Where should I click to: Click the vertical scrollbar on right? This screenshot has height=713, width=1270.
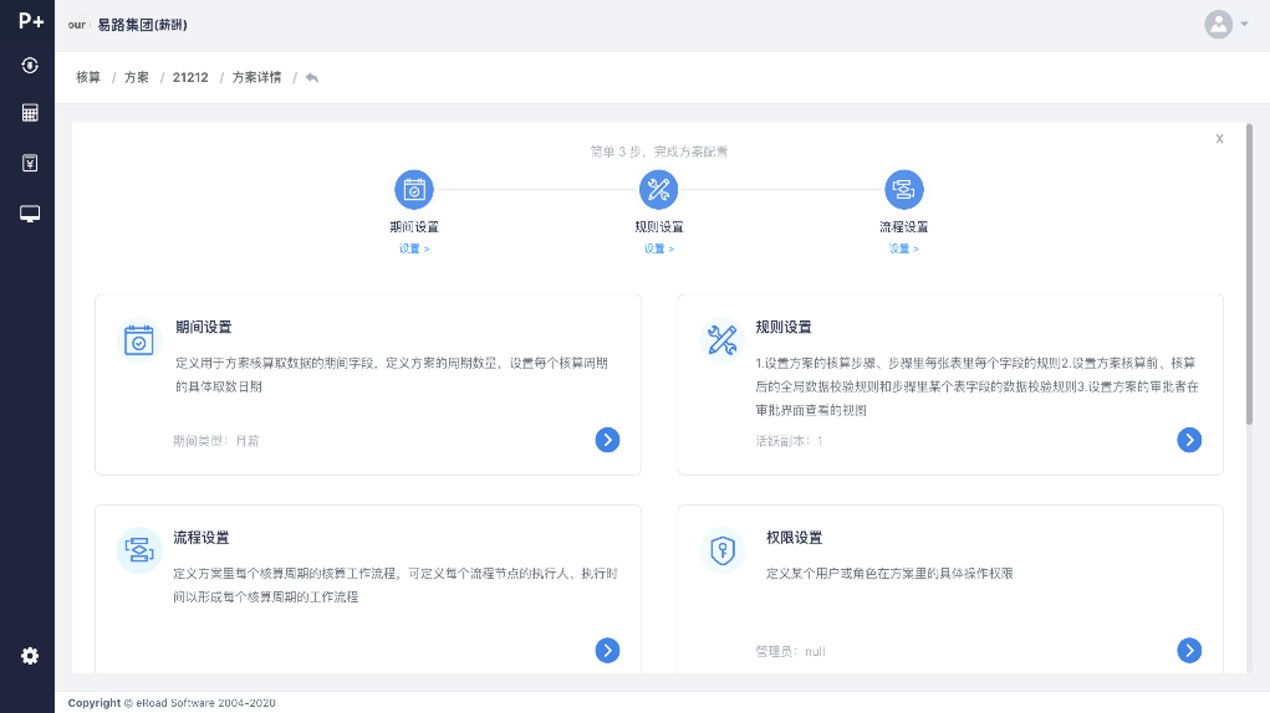pos(1249,275)
